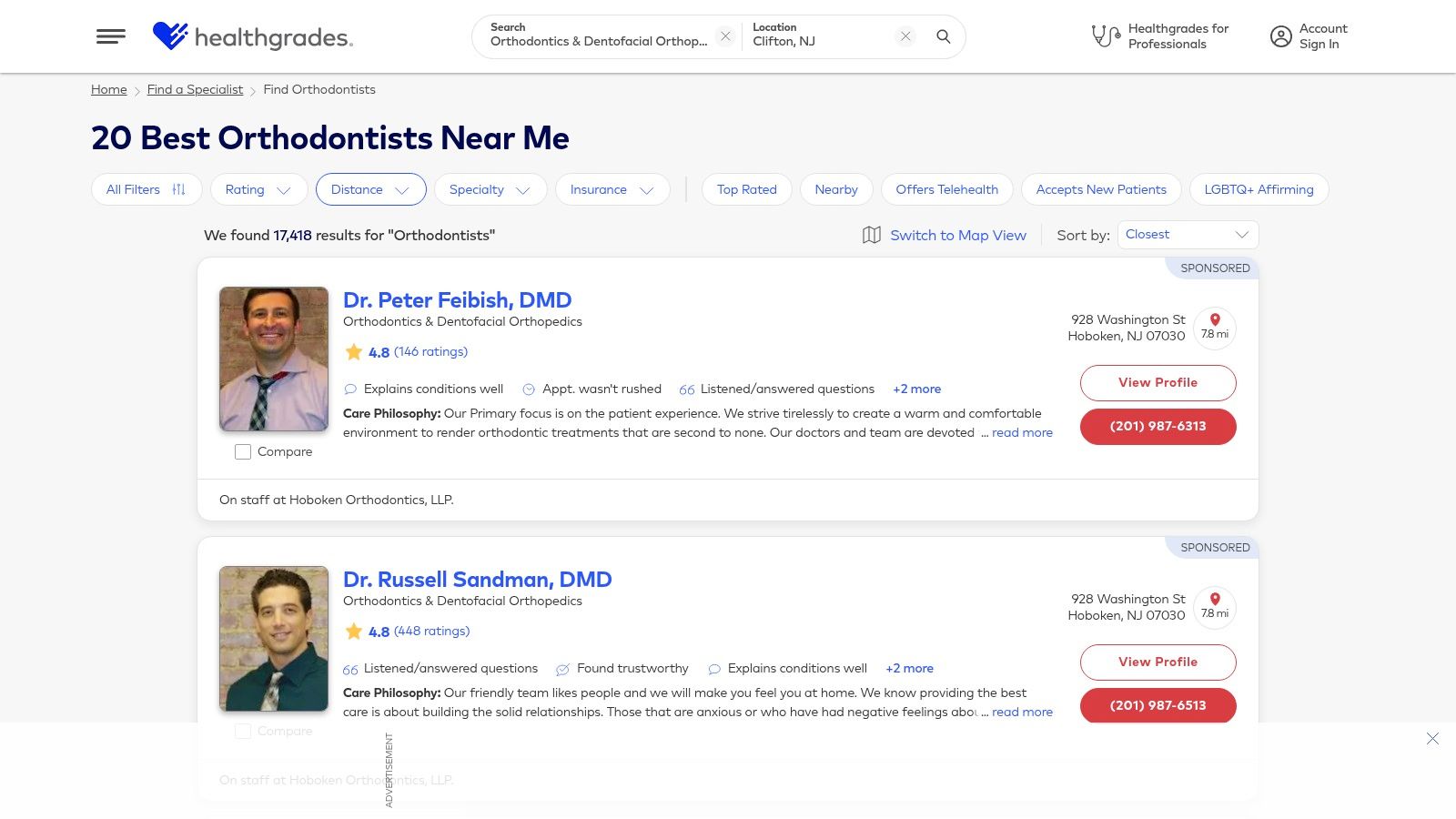The height and width of the screenshot is (819, 1456).
Task: Switch to Map View
Action: coord(957,235)
